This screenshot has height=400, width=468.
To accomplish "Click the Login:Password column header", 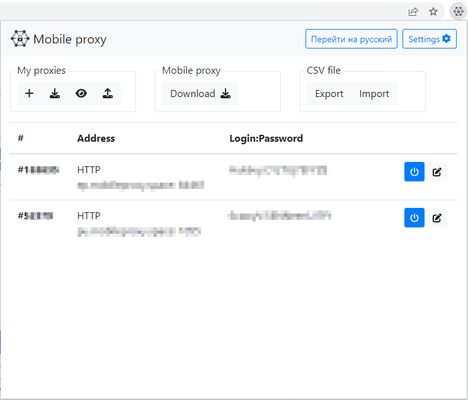I will click(x=266, y=138).
